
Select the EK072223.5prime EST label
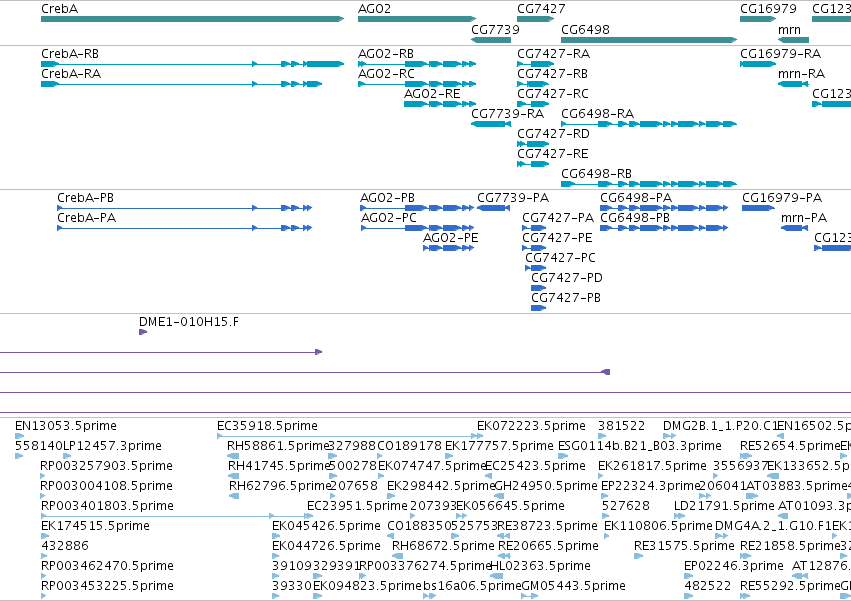click(x=531, y=426)
